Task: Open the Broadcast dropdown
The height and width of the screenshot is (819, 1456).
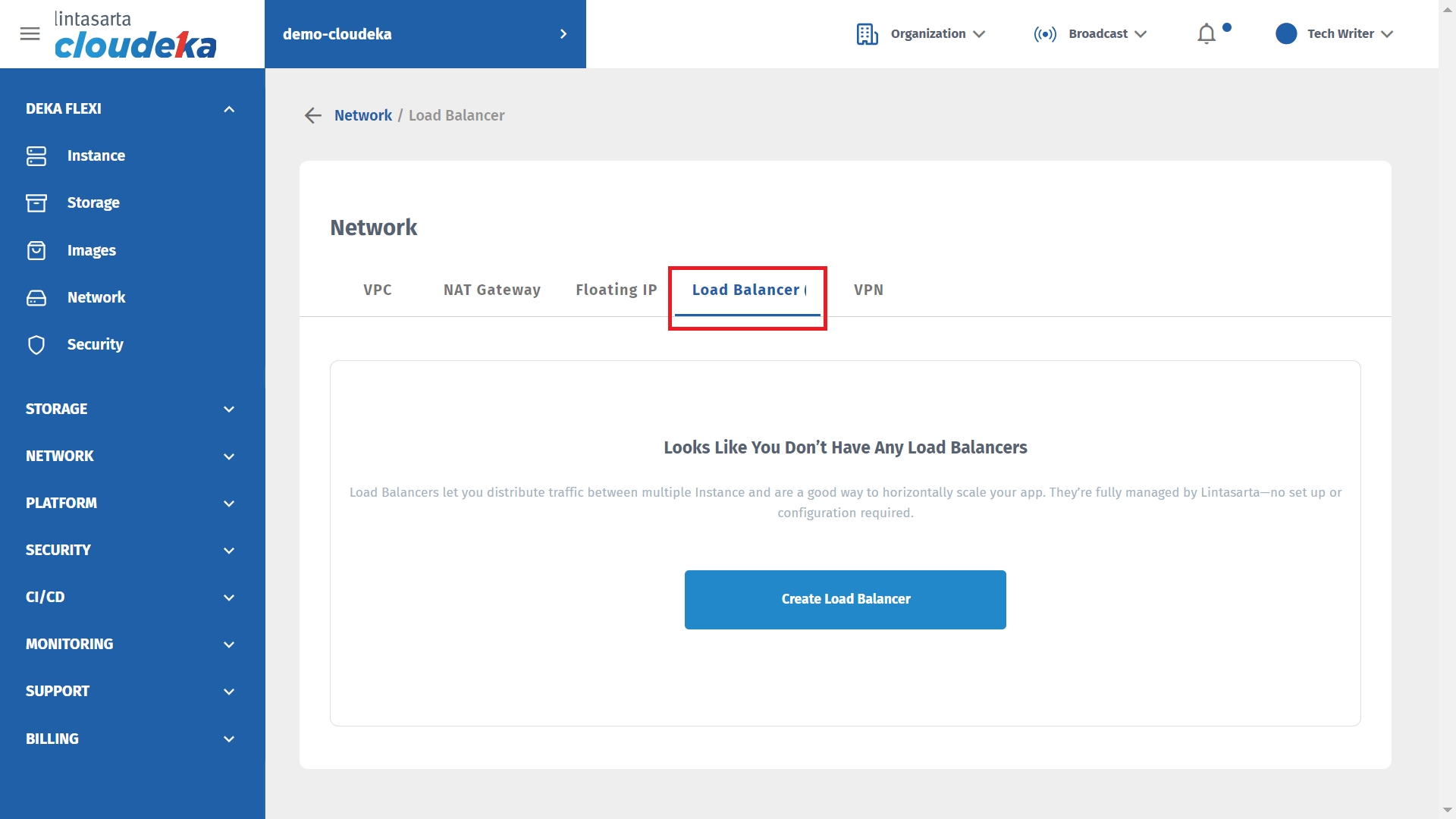Action: point(1090,34)
